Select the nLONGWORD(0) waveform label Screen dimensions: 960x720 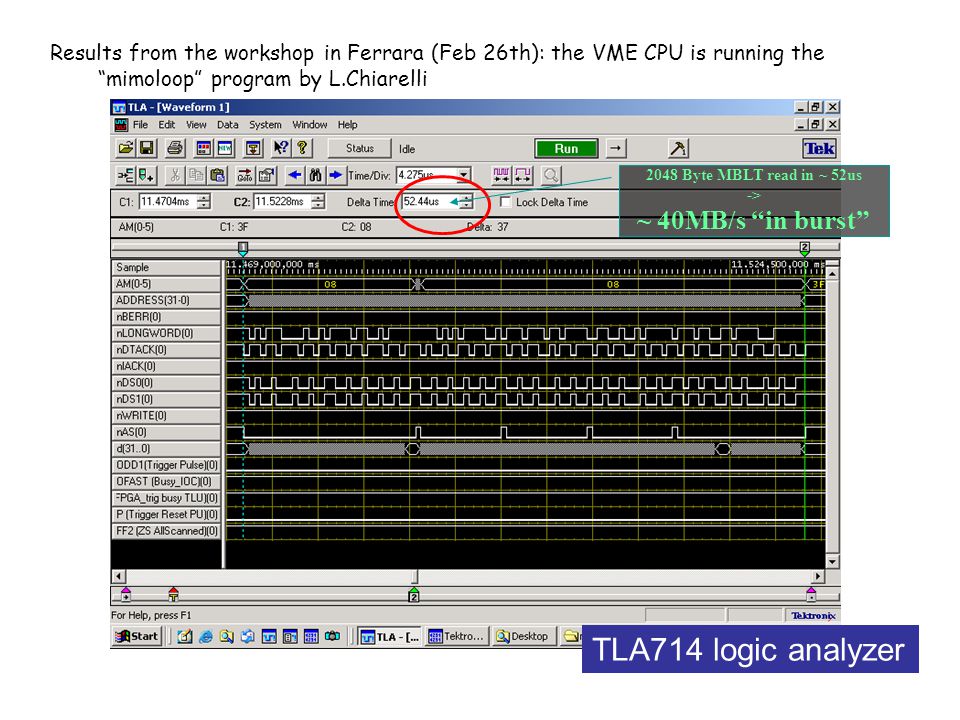(x=167, y=333)
